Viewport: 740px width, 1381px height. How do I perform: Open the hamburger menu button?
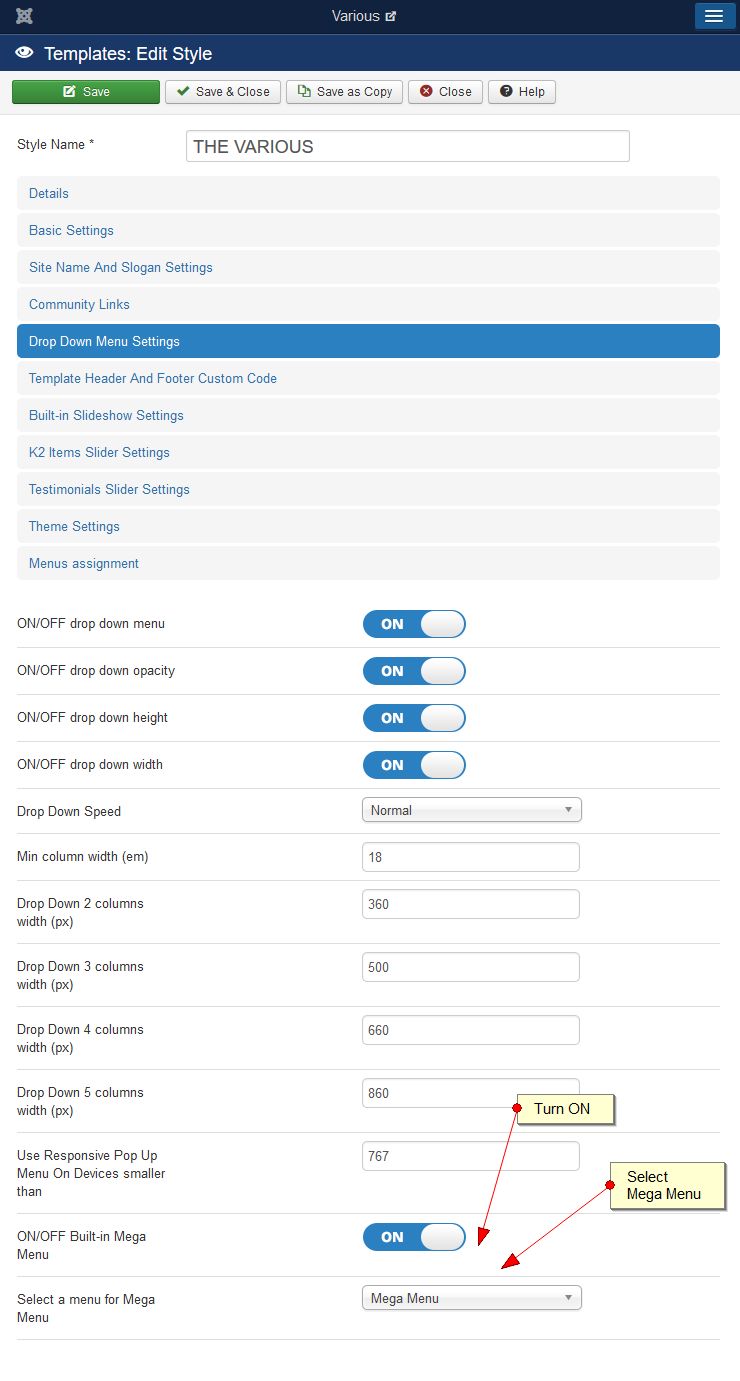click(x=714, y=16)
